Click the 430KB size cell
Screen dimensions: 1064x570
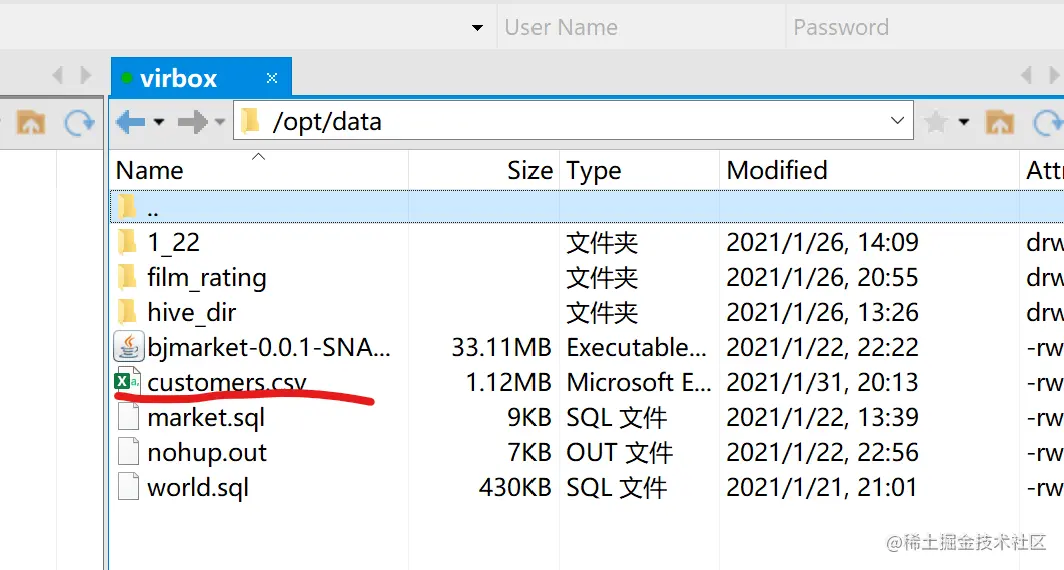pos(515,488)
